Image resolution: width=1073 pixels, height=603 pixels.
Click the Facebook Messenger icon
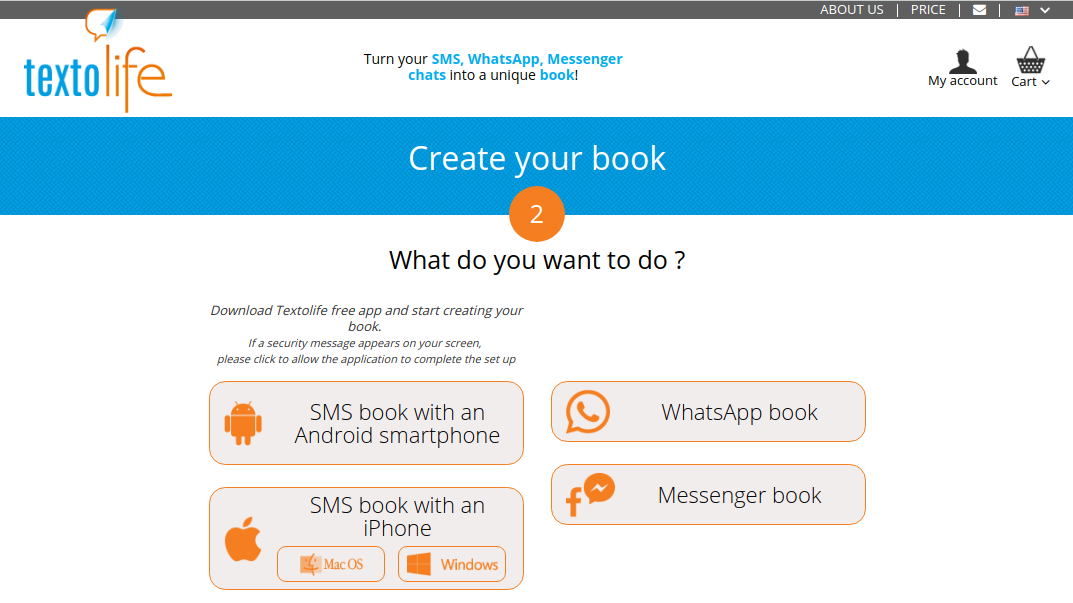(x=589, y=494)
